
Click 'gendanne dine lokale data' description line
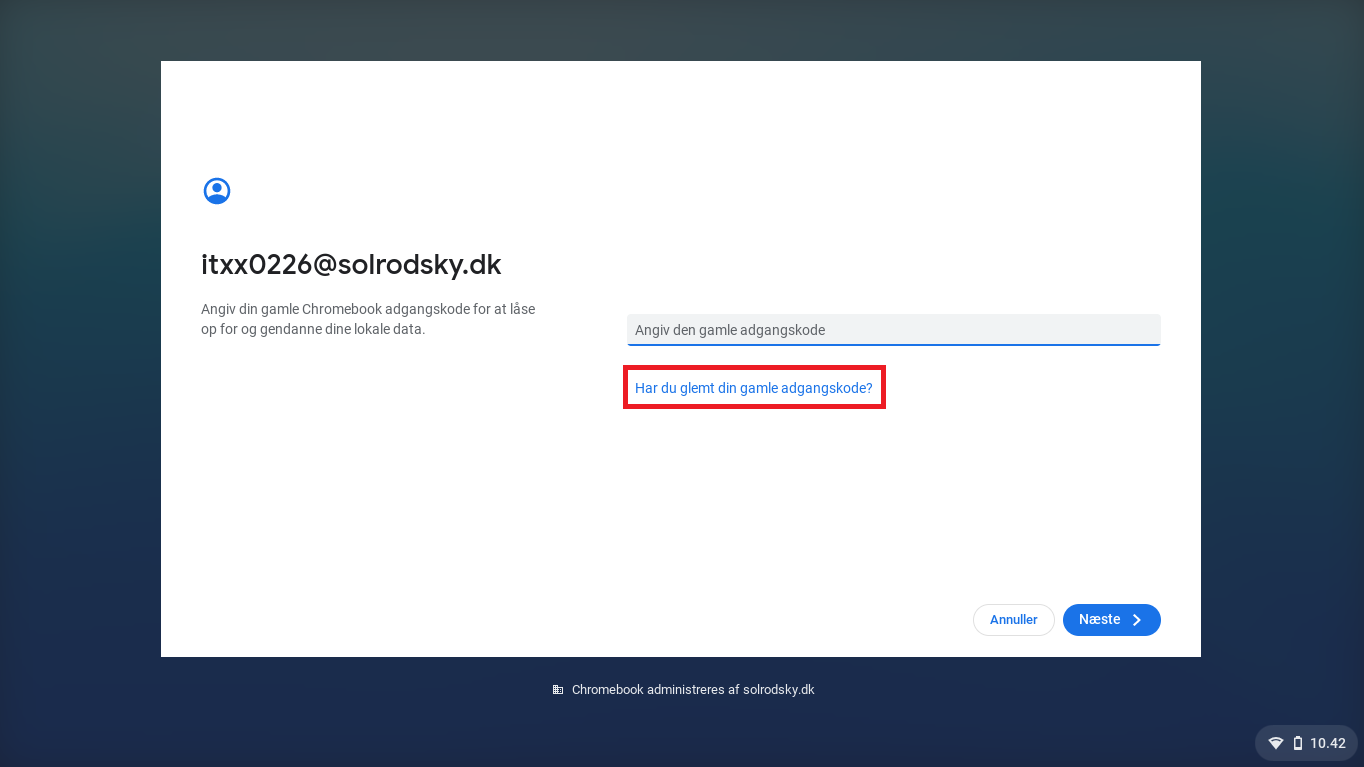click(x=340, y=329)
